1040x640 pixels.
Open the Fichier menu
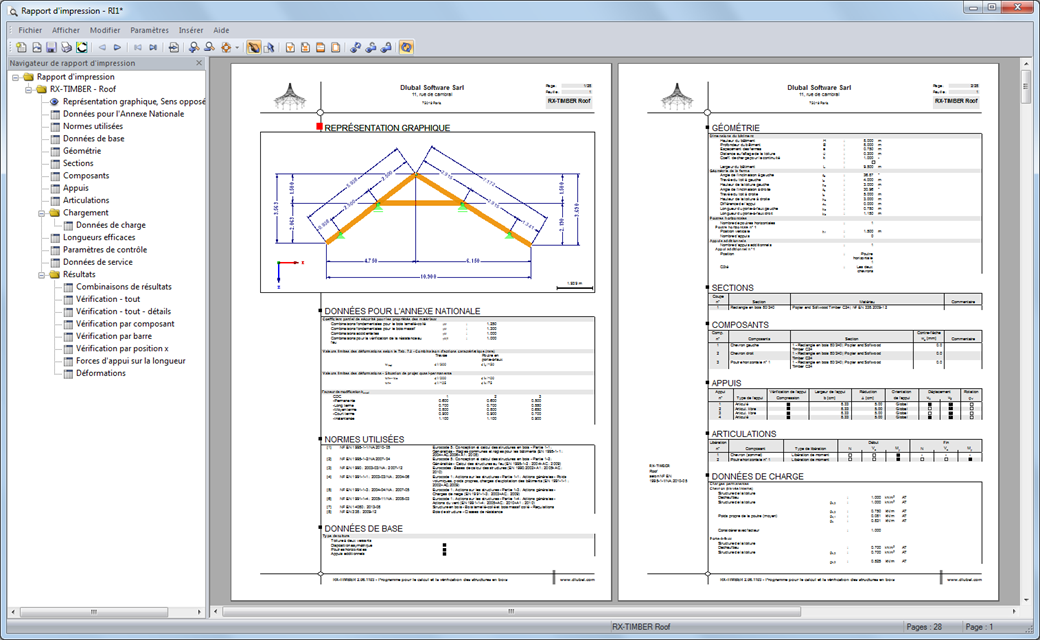click(30, 29)
